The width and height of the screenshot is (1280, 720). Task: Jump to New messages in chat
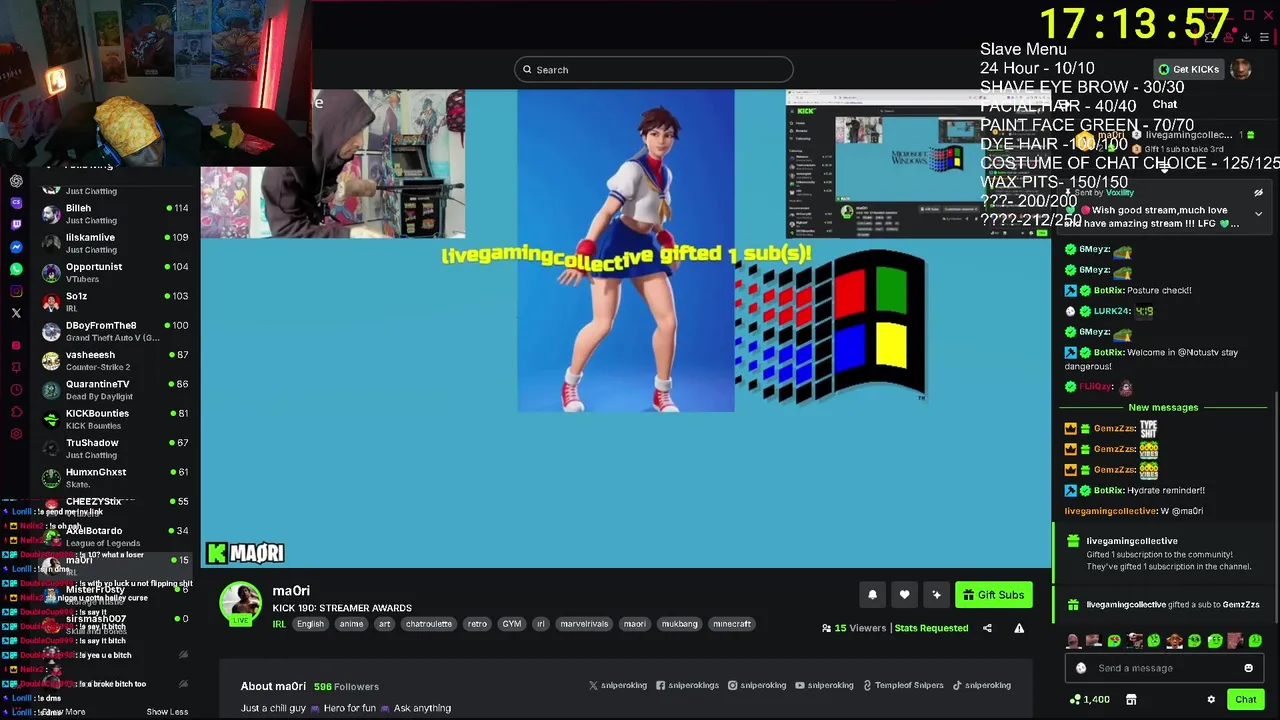1163,407
